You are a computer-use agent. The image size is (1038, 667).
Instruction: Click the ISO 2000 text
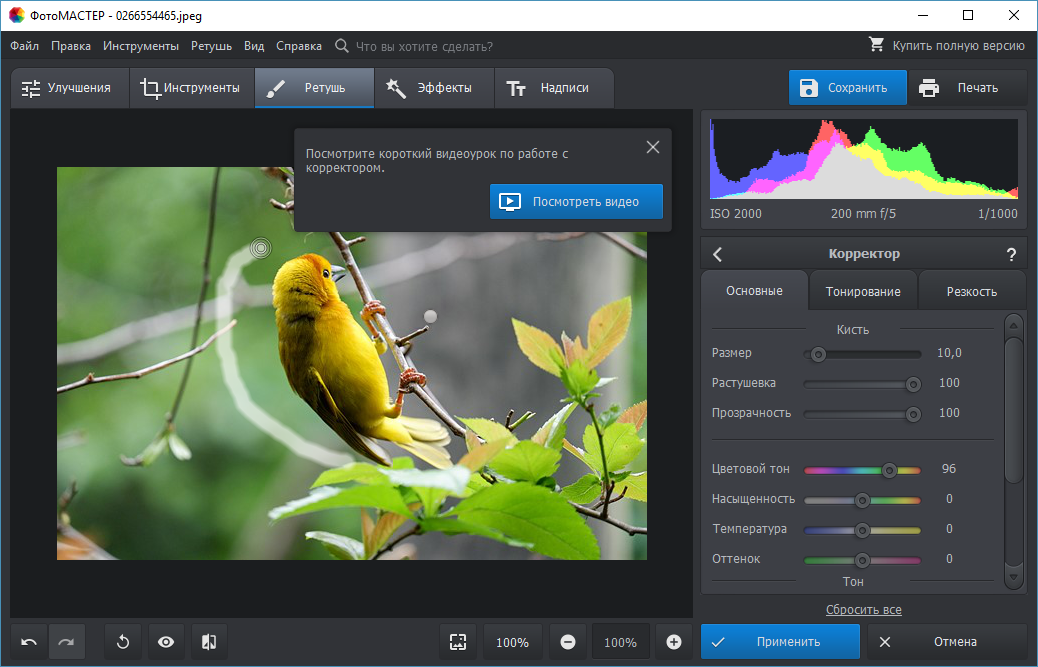[x=735, y=214]
